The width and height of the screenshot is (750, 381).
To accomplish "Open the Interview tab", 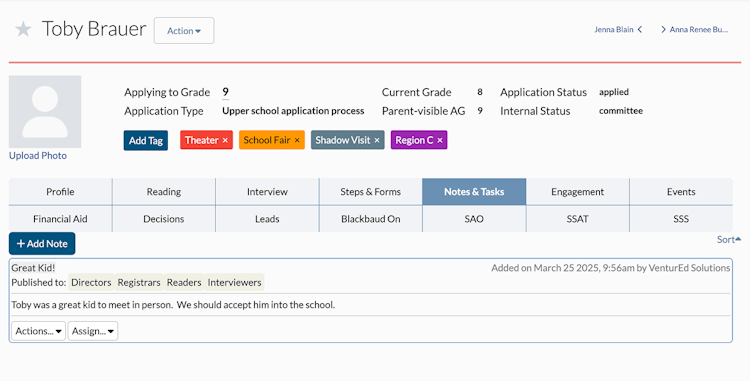I will click(x=267, y=192).
